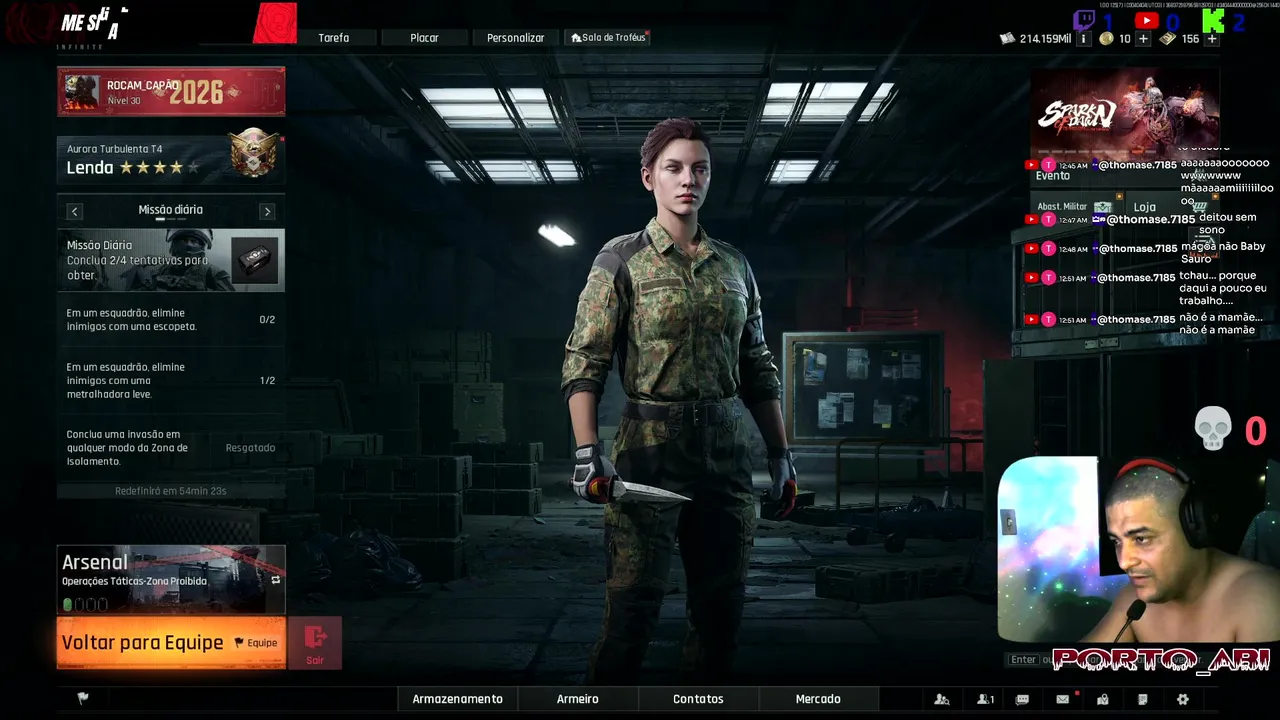This screenshot has width=1280, height=720.
Task: Open the map location icon
Action: pyautogui.click(x=1102, y=699)
